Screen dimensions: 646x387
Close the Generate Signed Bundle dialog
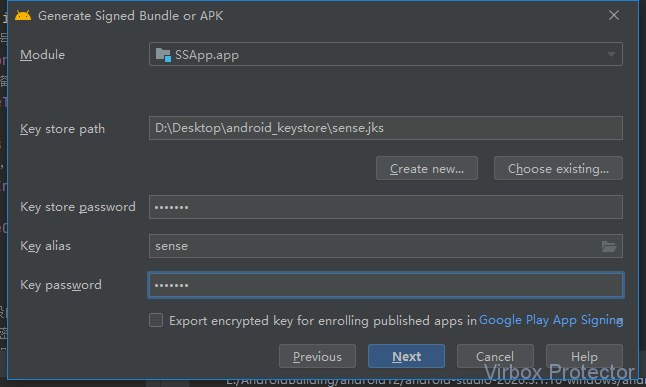point(614,15)
